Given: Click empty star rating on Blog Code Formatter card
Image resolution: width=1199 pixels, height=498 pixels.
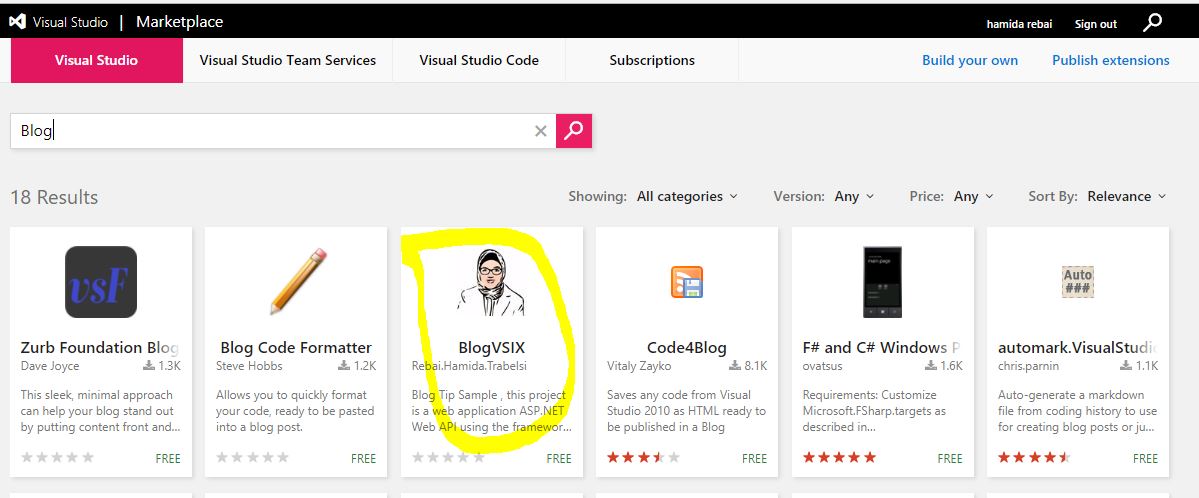Looking at the screenshot, I should [252, 457].
